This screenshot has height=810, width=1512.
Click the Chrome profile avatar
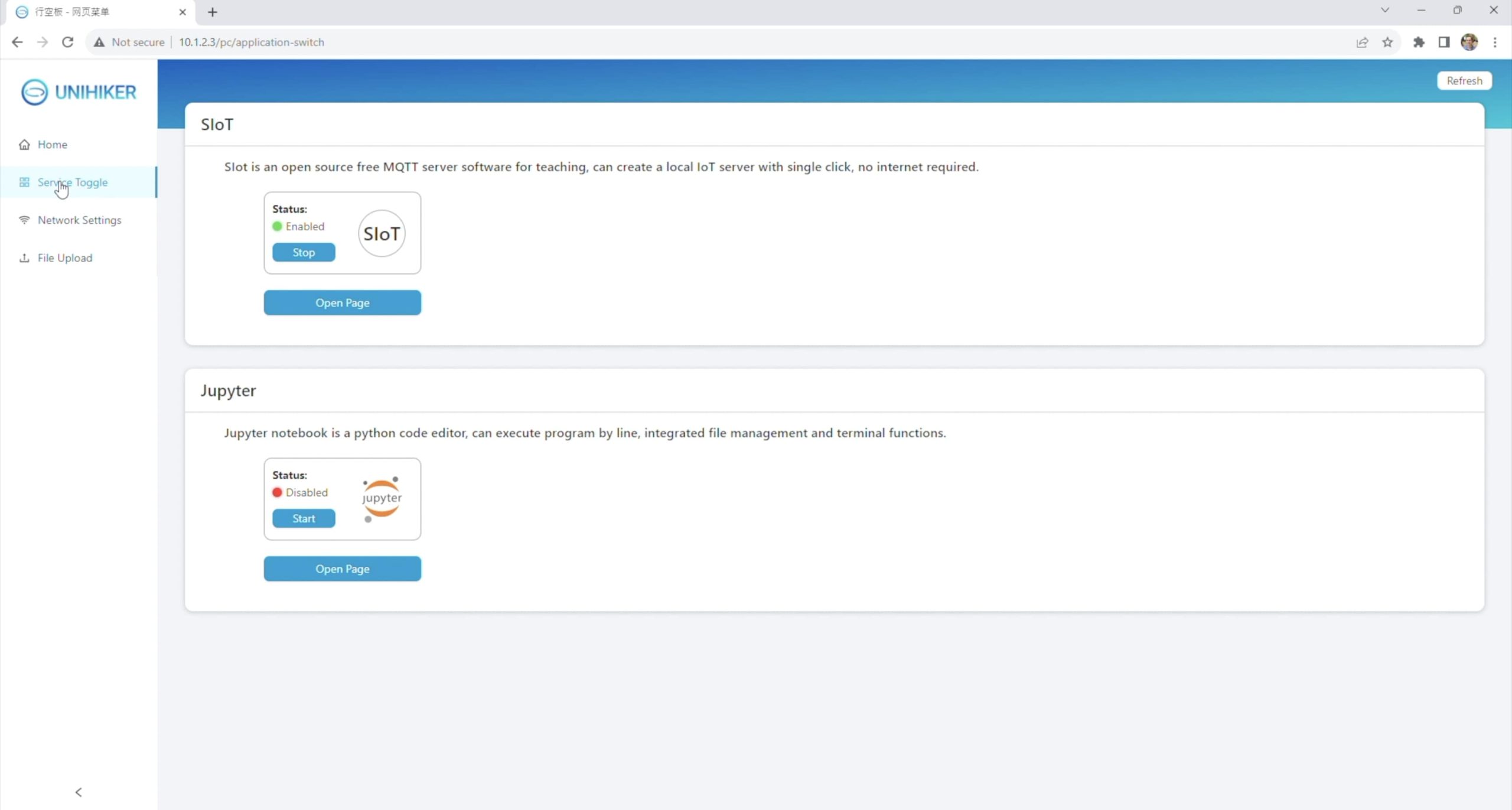coord(1469,42)
